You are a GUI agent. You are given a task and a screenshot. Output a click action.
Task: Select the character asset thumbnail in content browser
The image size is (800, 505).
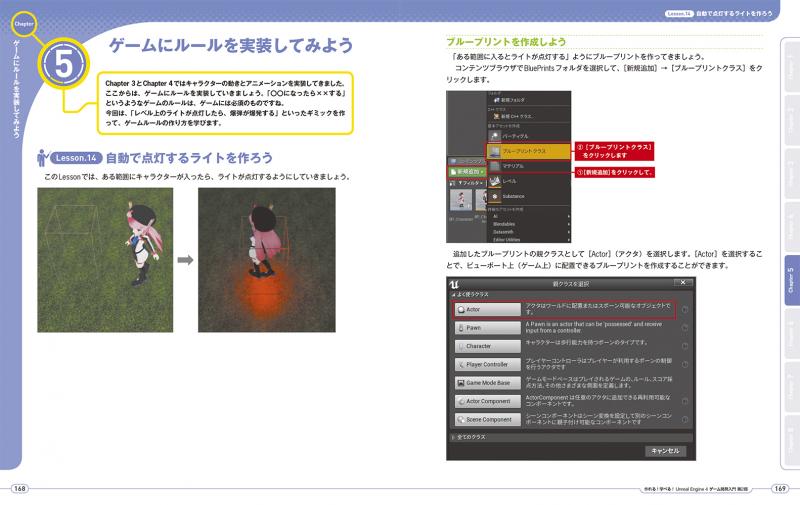(461, 200)
